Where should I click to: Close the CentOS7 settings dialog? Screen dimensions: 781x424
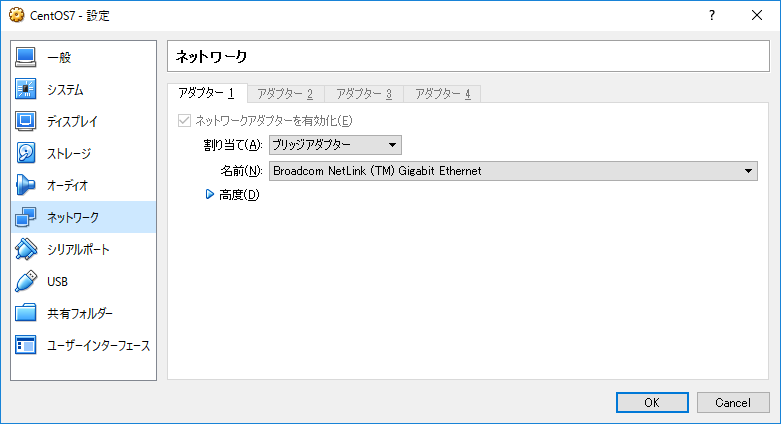tap(757, 15)
